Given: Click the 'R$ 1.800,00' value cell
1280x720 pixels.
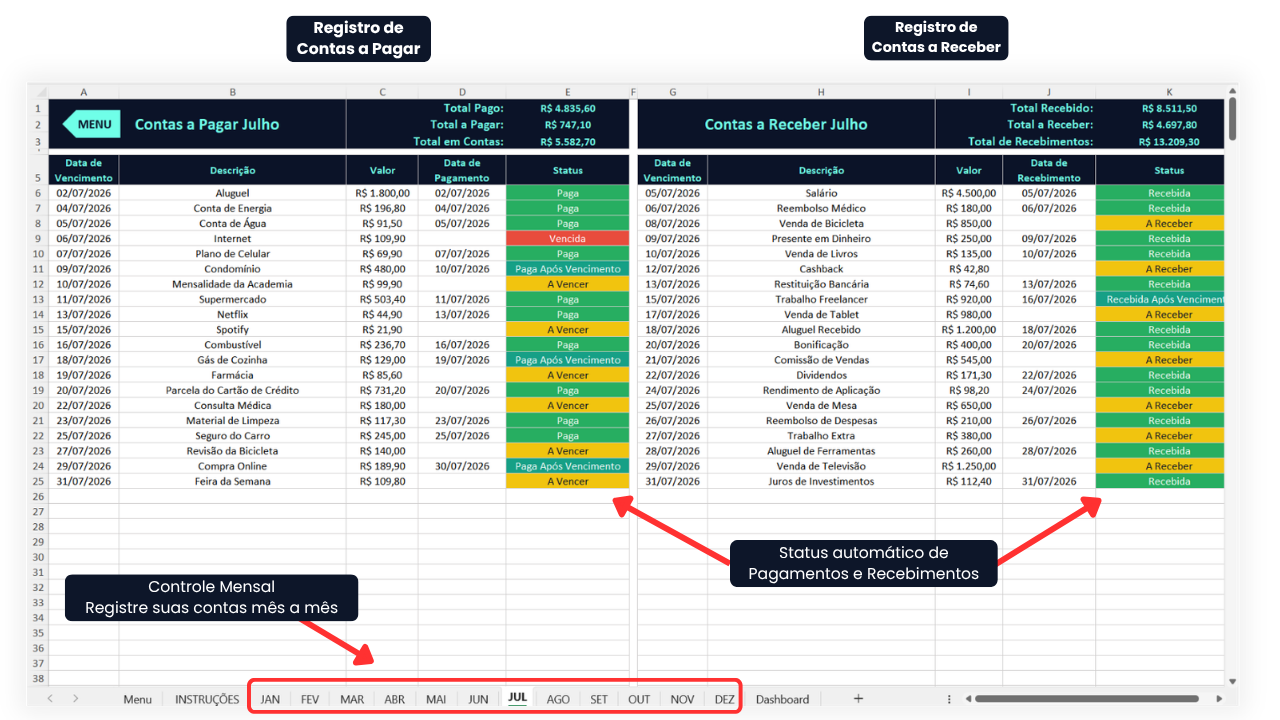Looking at the screenshot, I should click(x=382, y=193).
